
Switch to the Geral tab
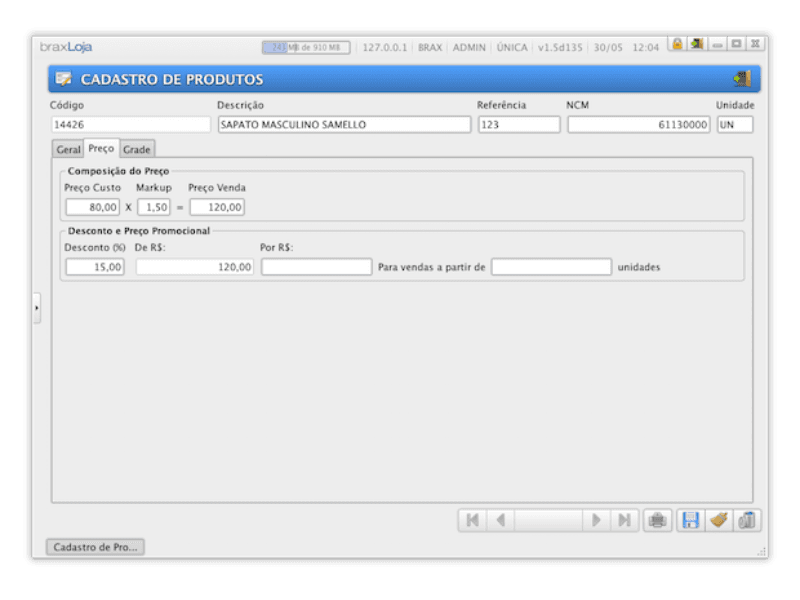[x=68, y=149]
